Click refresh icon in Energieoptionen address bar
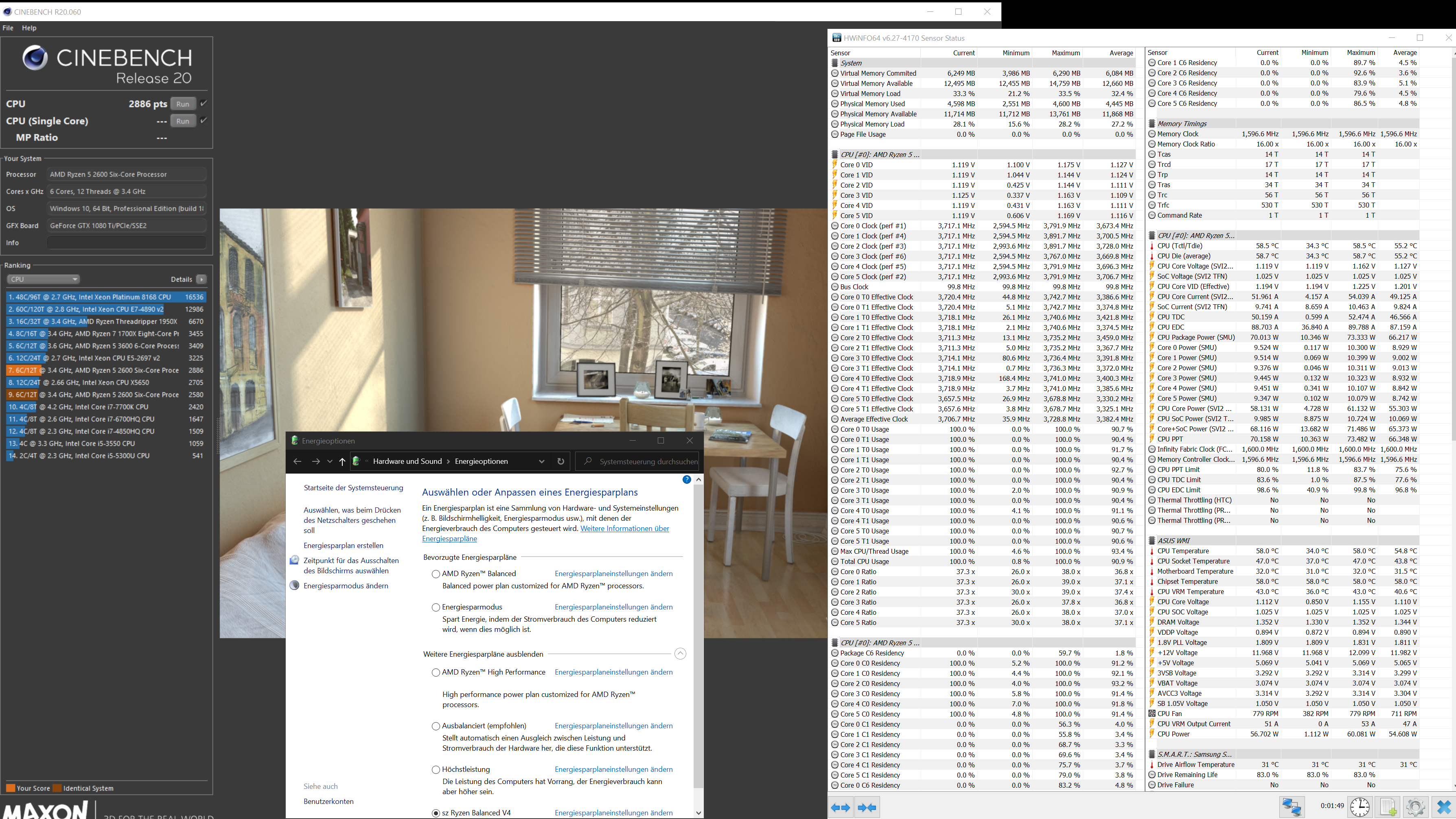This screenshot has width=1456, height=819. pos(560,461)
